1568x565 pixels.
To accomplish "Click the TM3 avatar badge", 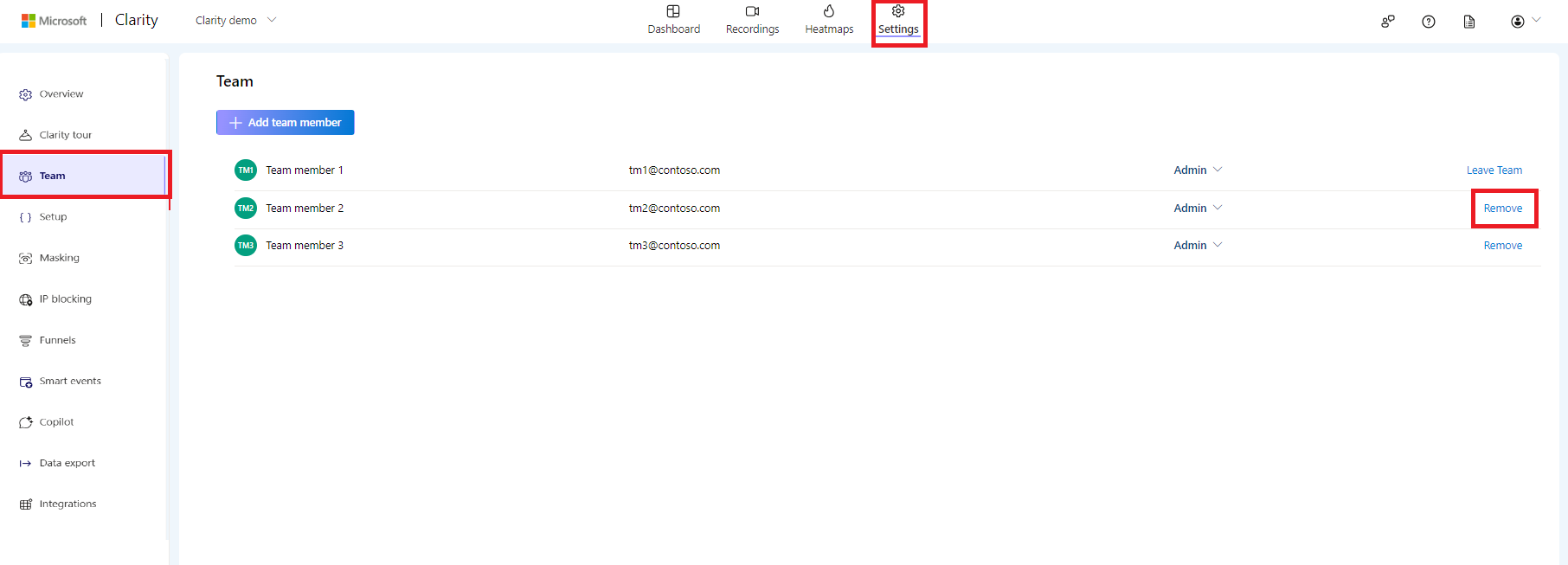I will coord(246,246).
